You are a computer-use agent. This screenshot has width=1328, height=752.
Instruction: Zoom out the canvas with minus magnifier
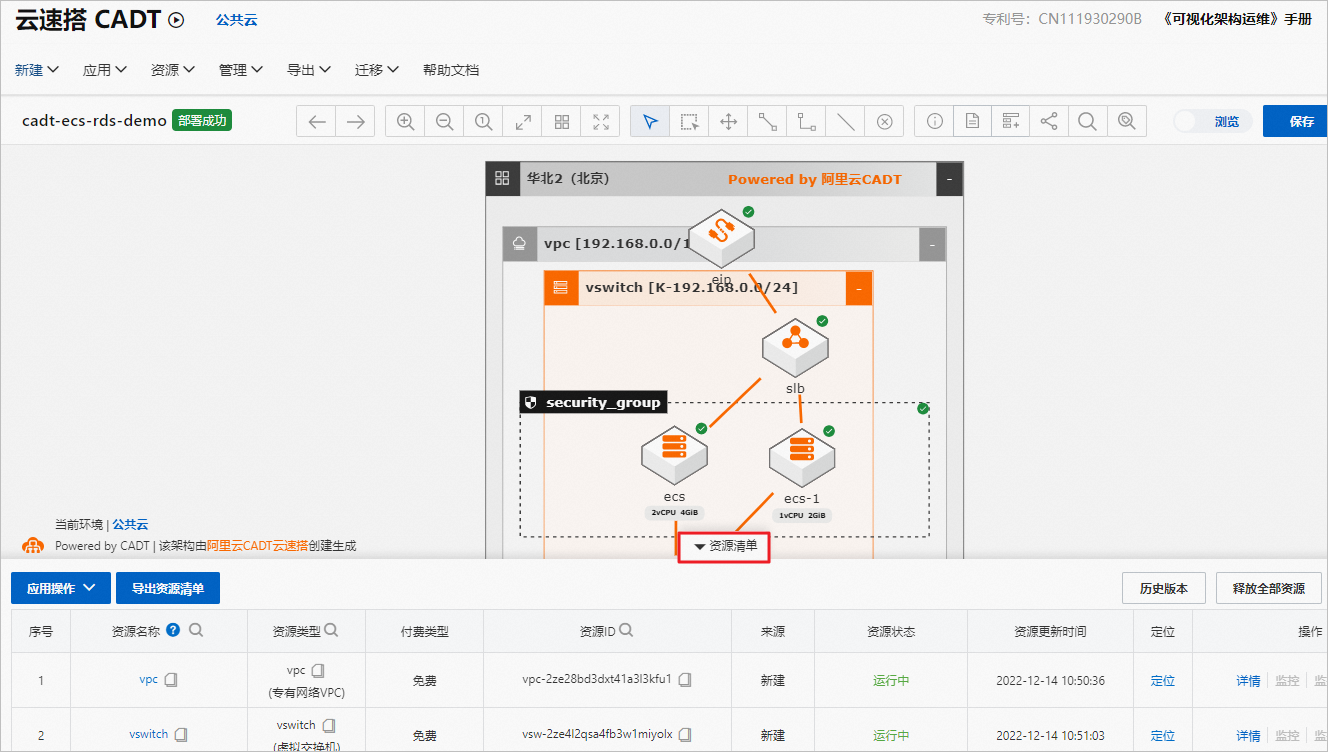tap(444, 122)
